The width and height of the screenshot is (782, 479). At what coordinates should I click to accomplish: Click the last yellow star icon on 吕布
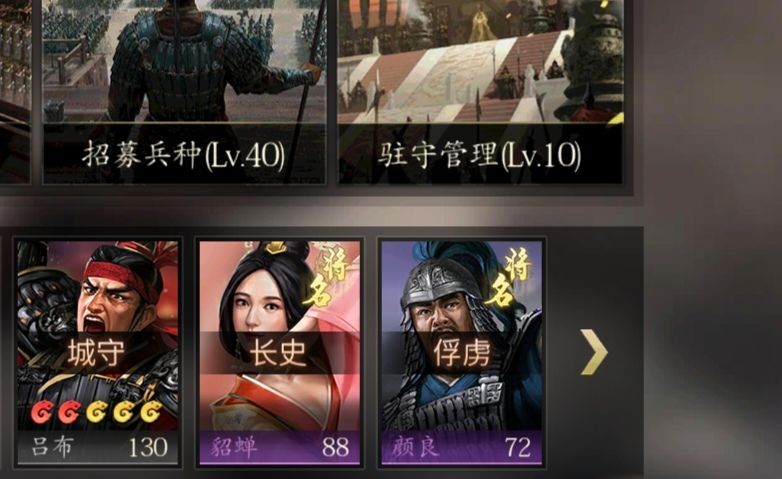coord(151,412)
